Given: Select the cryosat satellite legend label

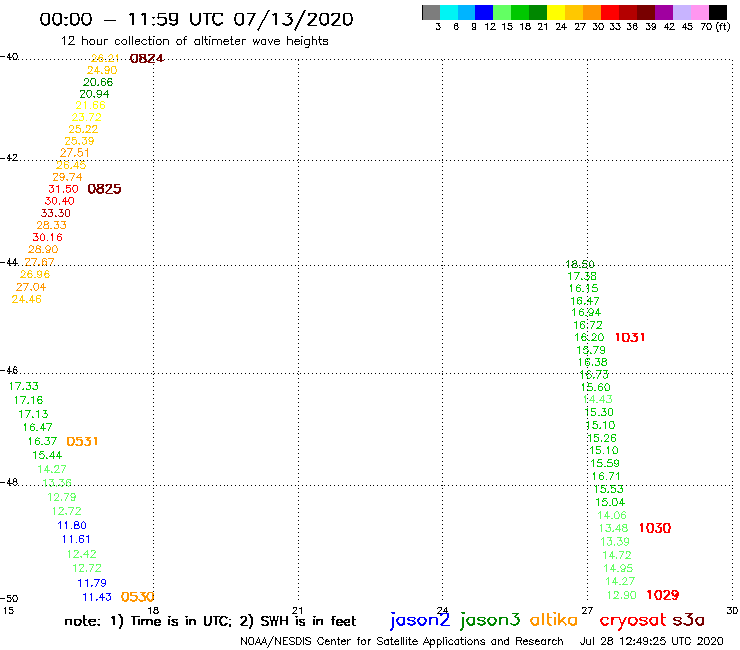Looking at the screenshot, I should coord(633,621).
